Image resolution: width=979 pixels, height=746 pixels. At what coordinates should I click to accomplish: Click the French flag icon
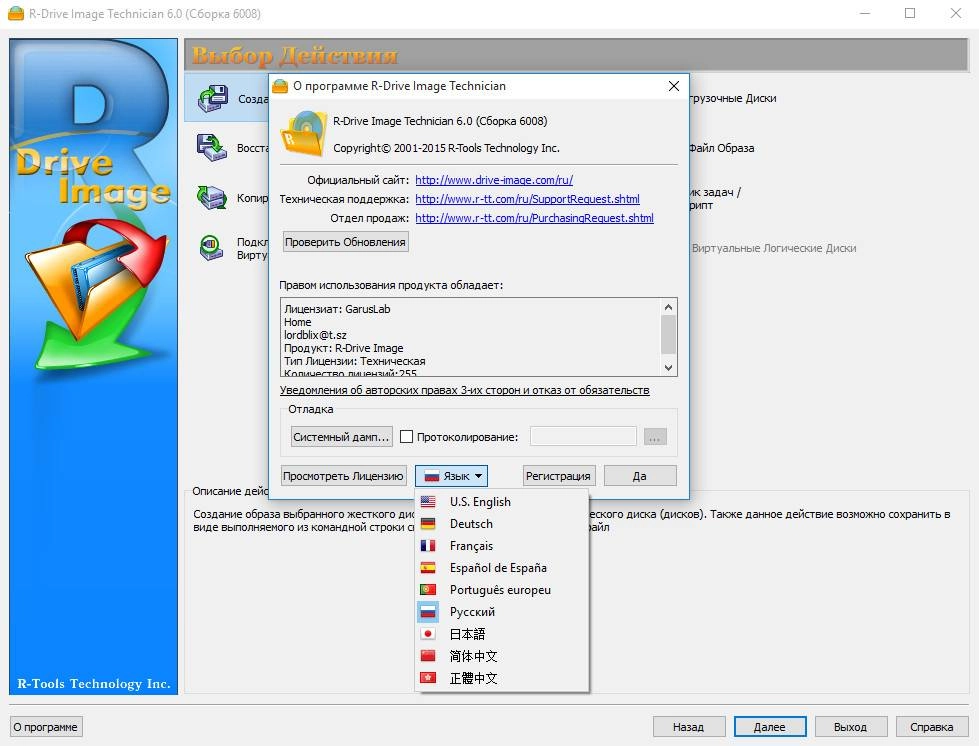(428, 546)
